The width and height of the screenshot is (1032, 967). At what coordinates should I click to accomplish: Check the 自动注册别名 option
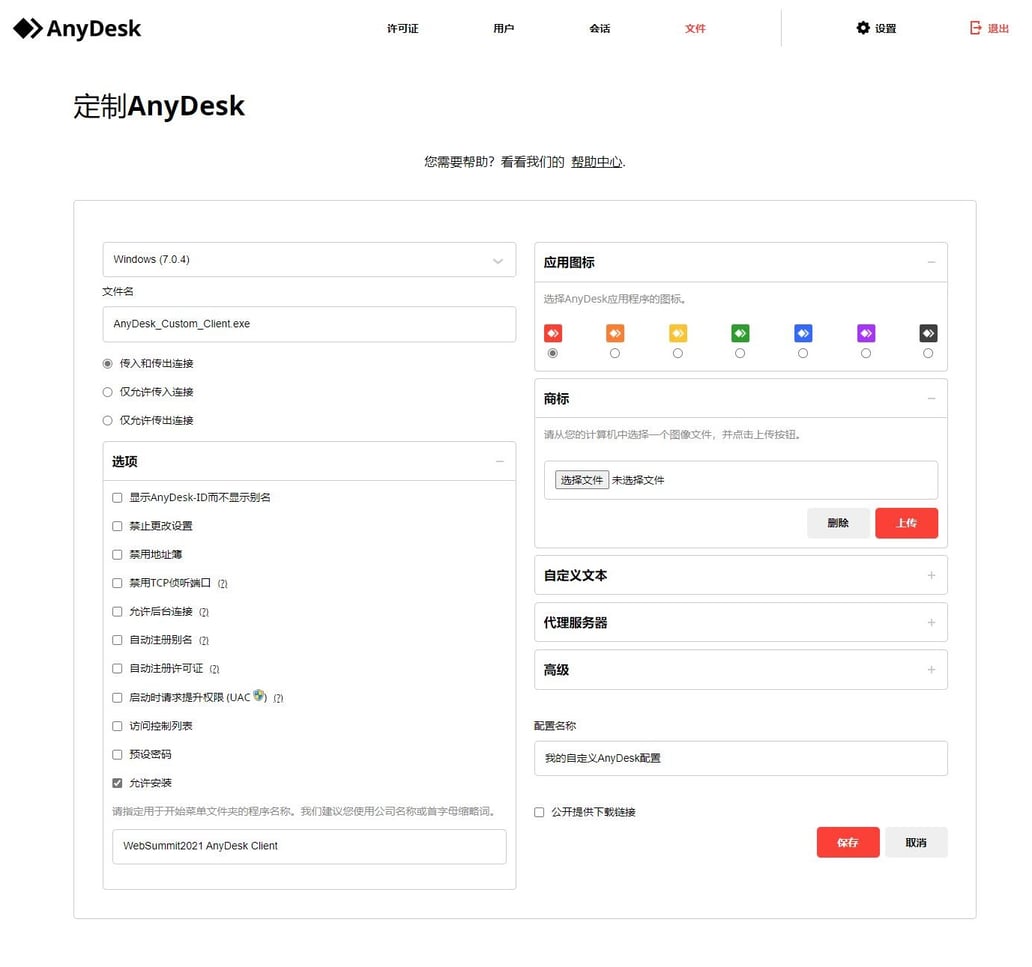click(117, 640)
